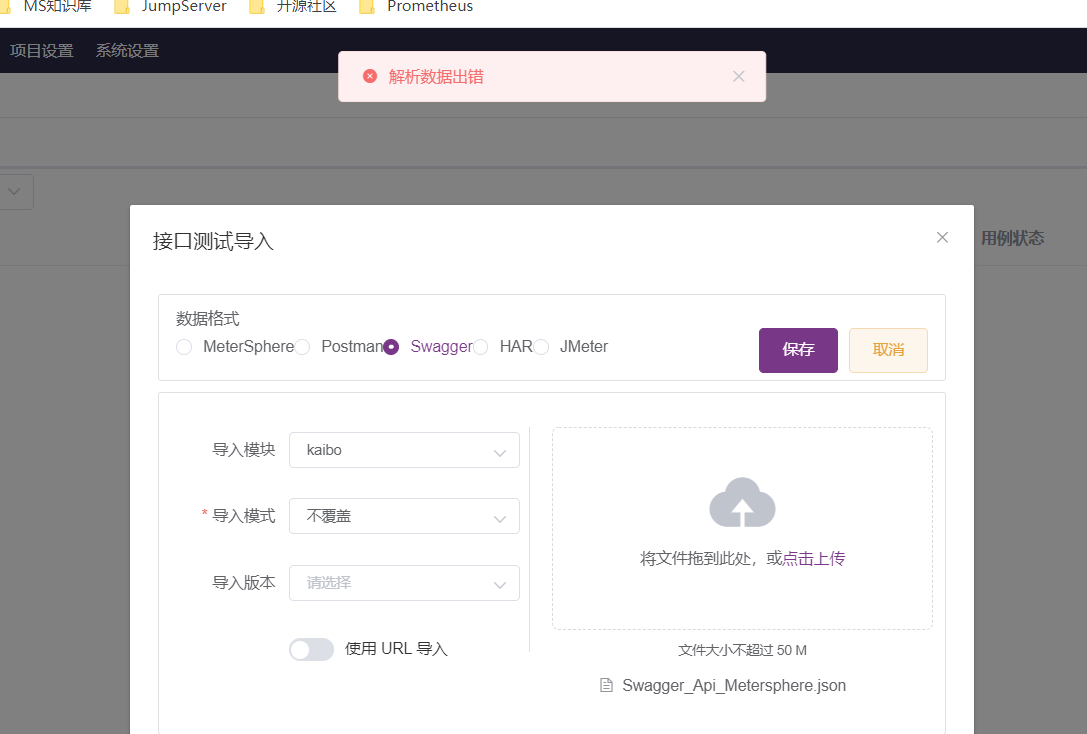Click the Swagger_Api_Metersphere.json file name
The image size is (1087, 734).
click(734, 685)
